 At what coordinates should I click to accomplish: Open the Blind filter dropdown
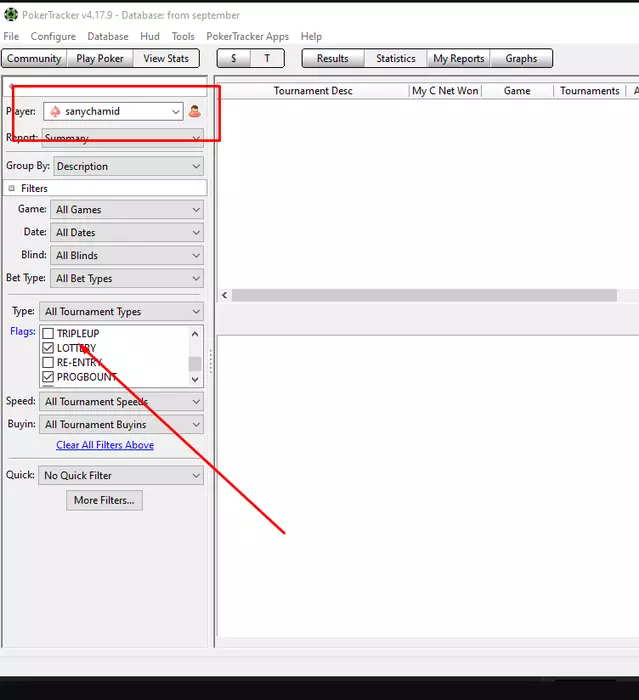point(127,255)
